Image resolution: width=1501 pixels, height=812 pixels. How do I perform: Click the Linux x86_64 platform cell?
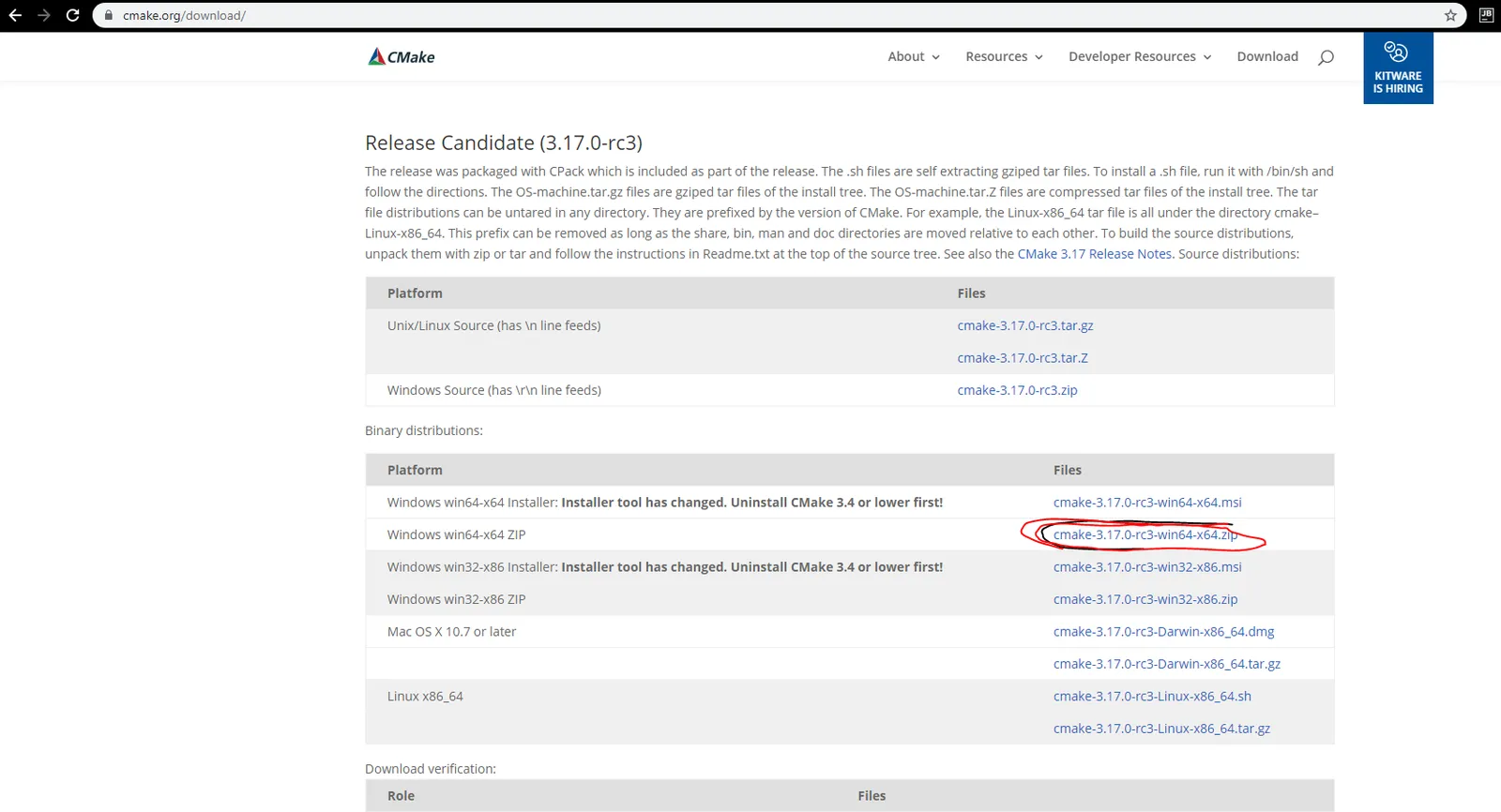click(425, 697)
